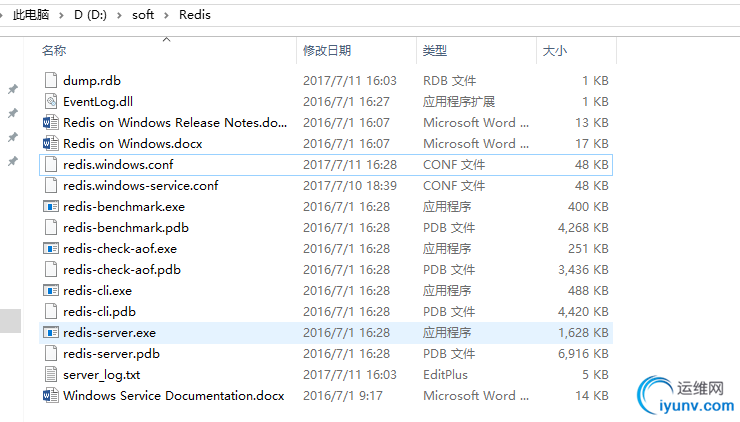Expand the chevron after soft breadcrumb
740x422 pixels.
pyautogui.click(x=166, y=15)
